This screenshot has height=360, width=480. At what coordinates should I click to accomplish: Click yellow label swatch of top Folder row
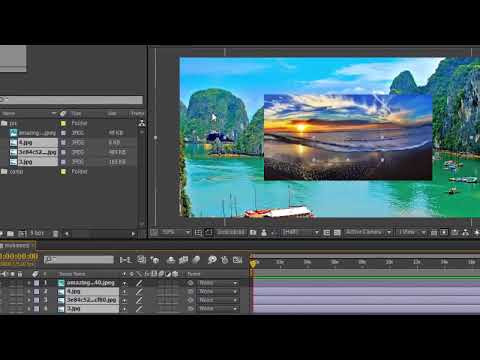click(x=63, y=123)
